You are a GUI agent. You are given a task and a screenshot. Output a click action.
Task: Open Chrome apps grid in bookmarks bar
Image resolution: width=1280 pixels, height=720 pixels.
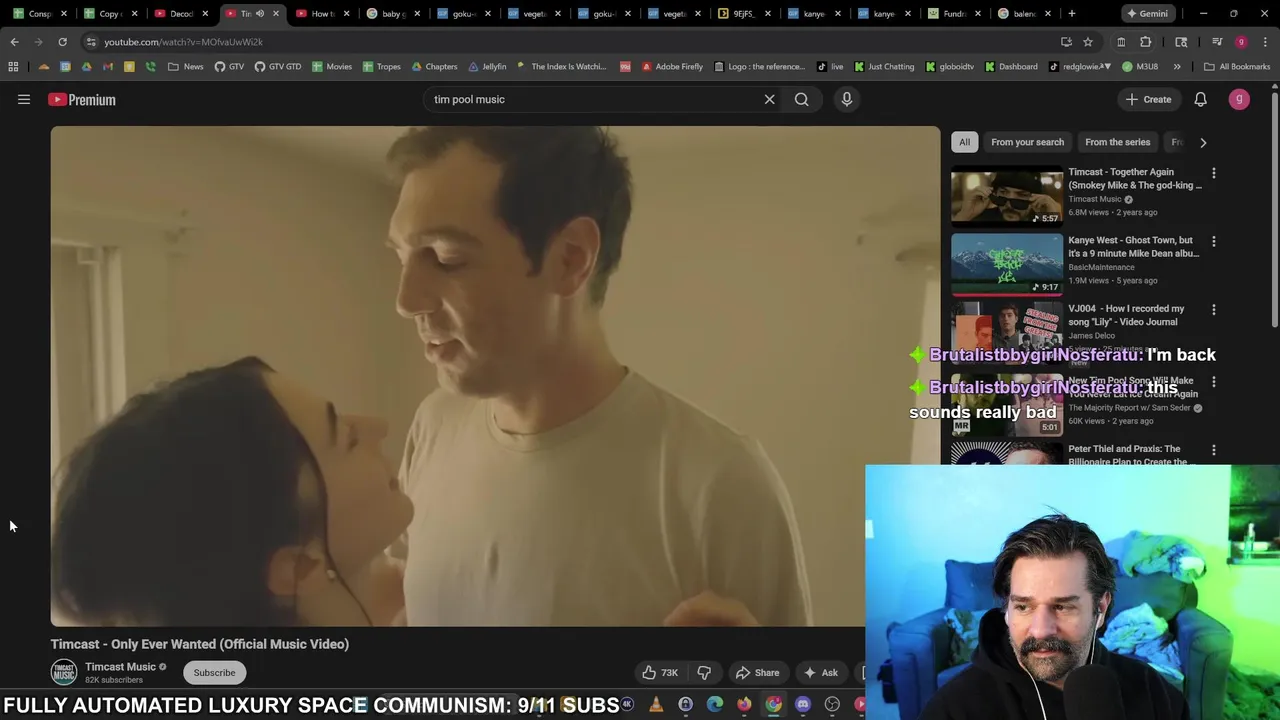[13, 67]
